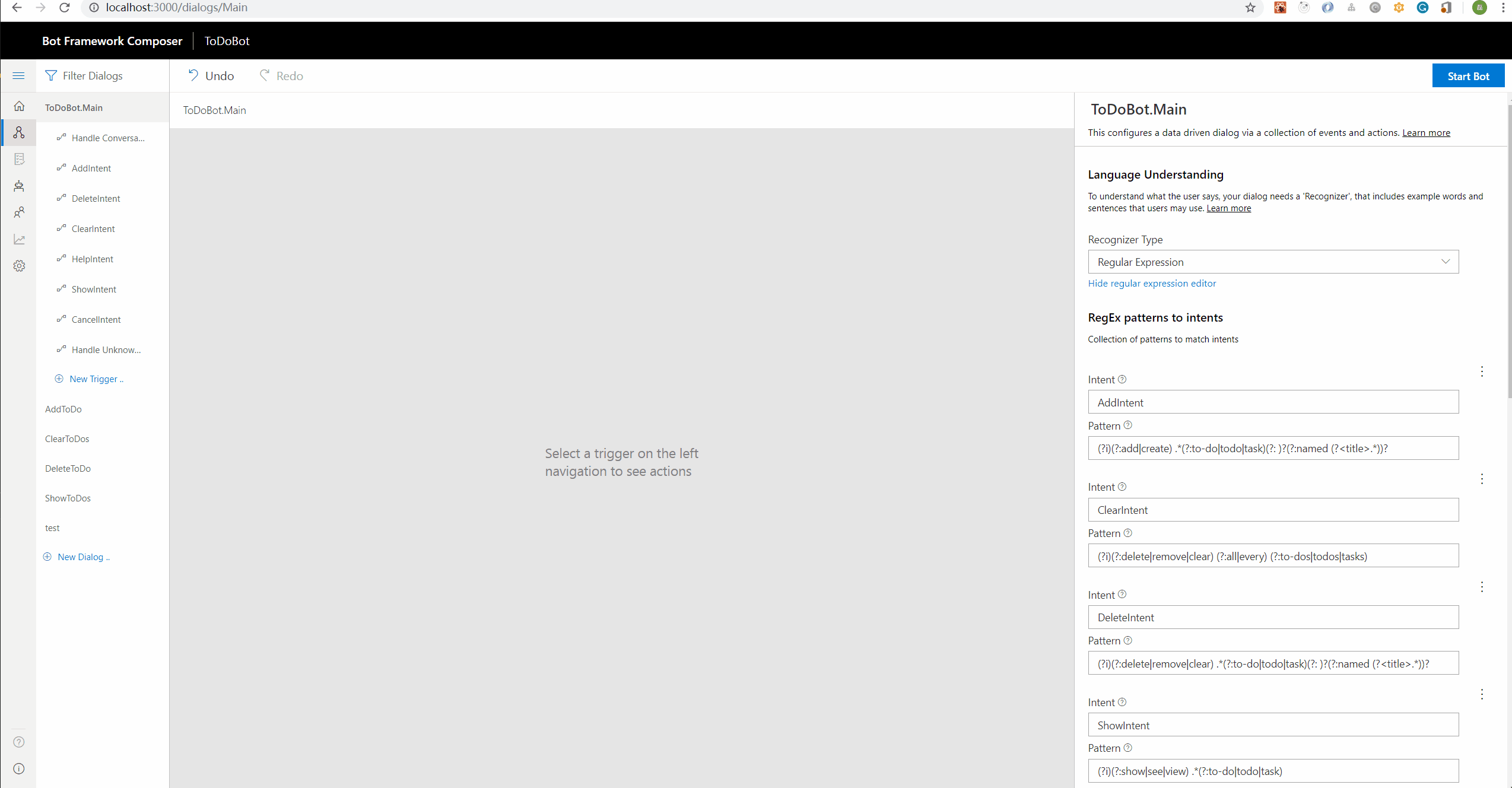
Task: Open the Home icon in left navigation
Action: [19, 106]
